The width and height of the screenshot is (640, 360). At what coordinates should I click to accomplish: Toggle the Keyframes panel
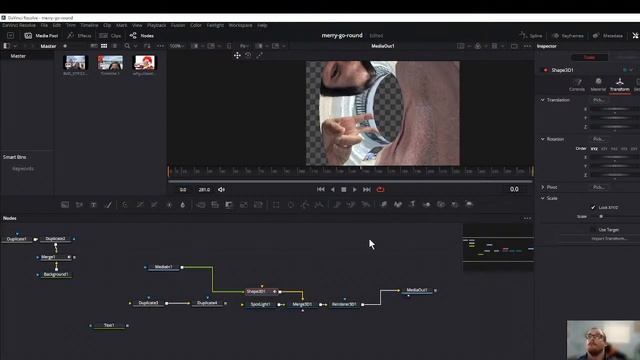[x=568, y=36]
